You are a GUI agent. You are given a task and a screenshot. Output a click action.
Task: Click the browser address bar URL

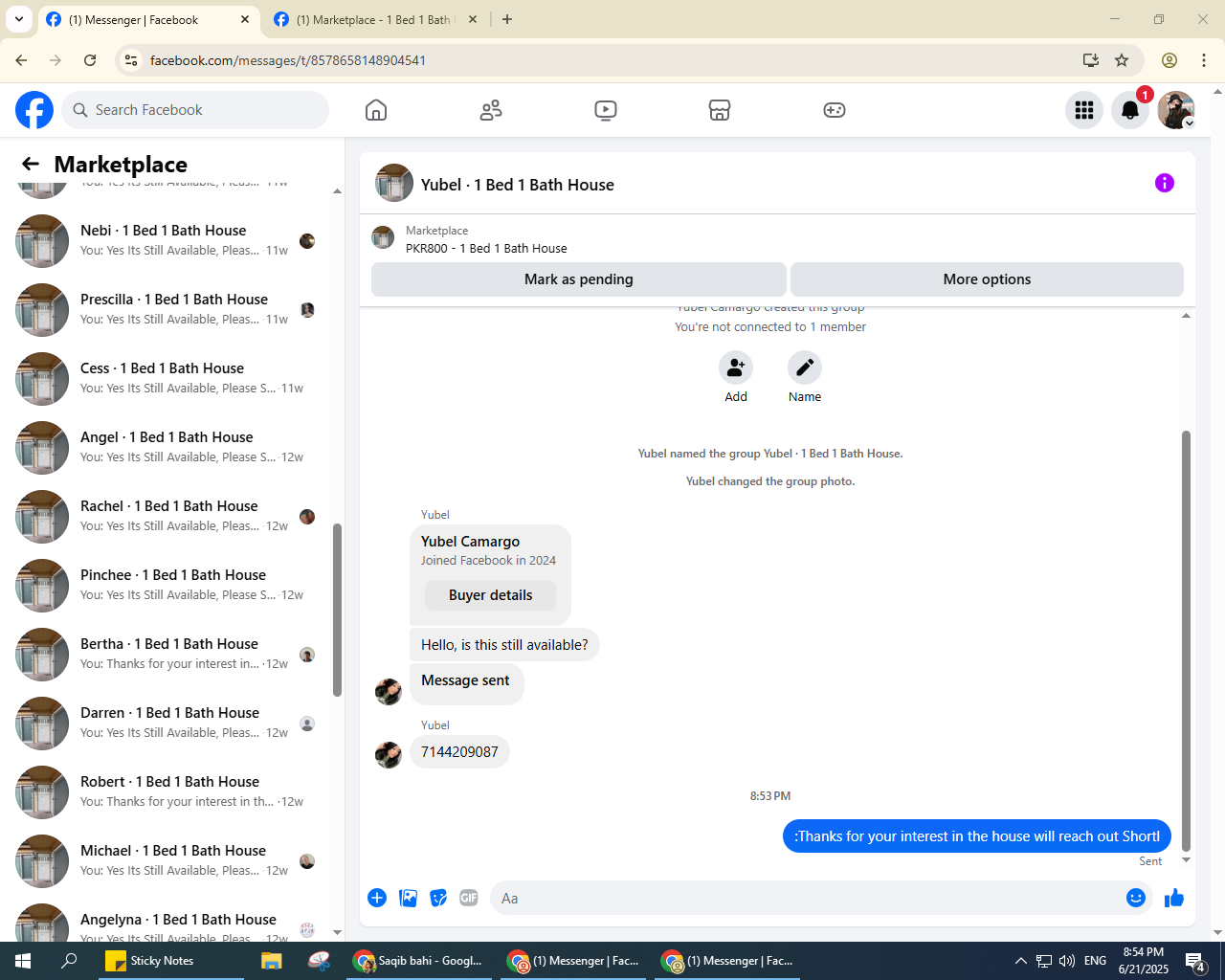point(288,60)
